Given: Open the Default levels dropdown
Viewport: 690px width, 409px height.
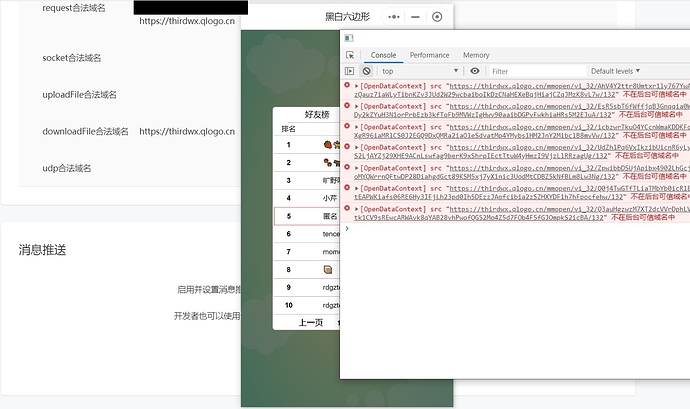Looking at the screenshot, I should tap(615, 71).
